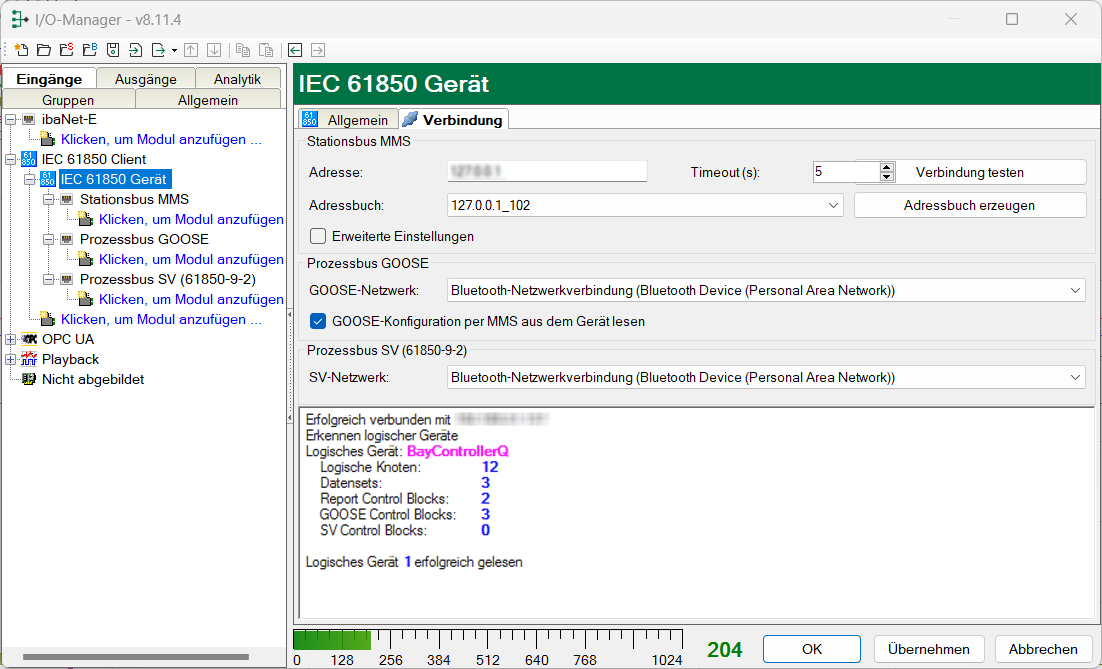
Task: Switch to the Ausgänge tab
Action: 145,79
